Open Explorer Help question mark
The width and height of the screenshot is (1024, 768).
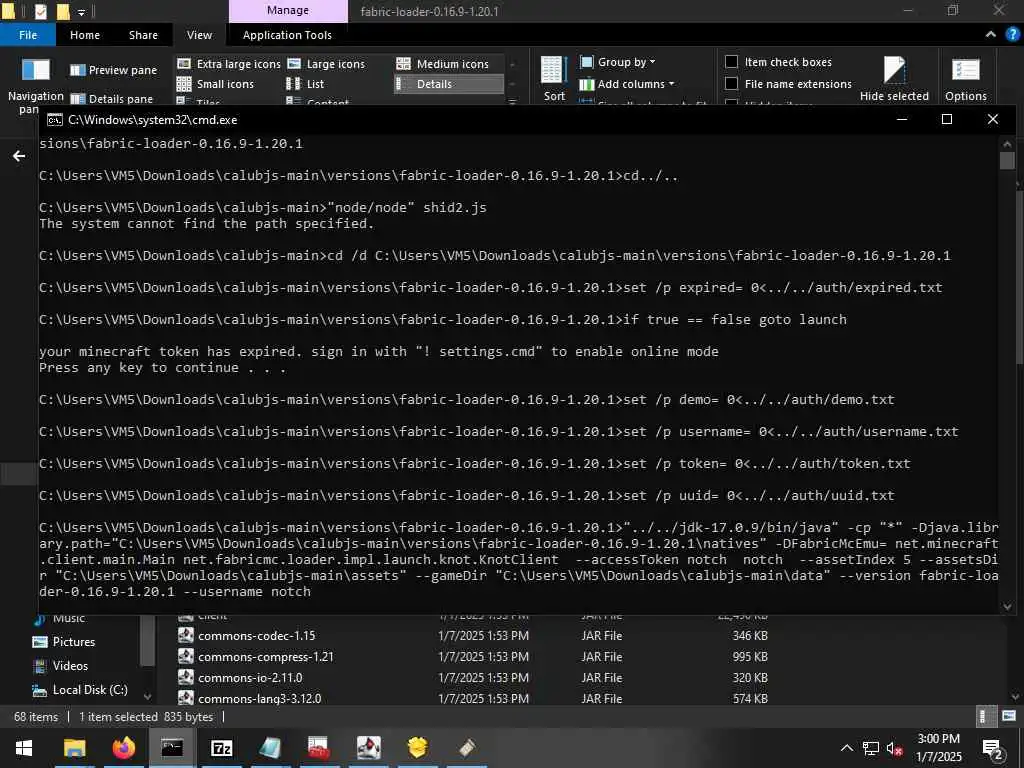point(1012,35)
